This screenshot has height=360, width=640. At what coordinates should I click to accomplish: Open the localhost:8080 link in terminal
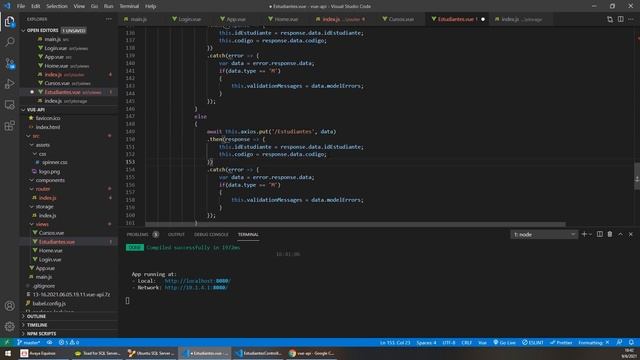point(198,281)
